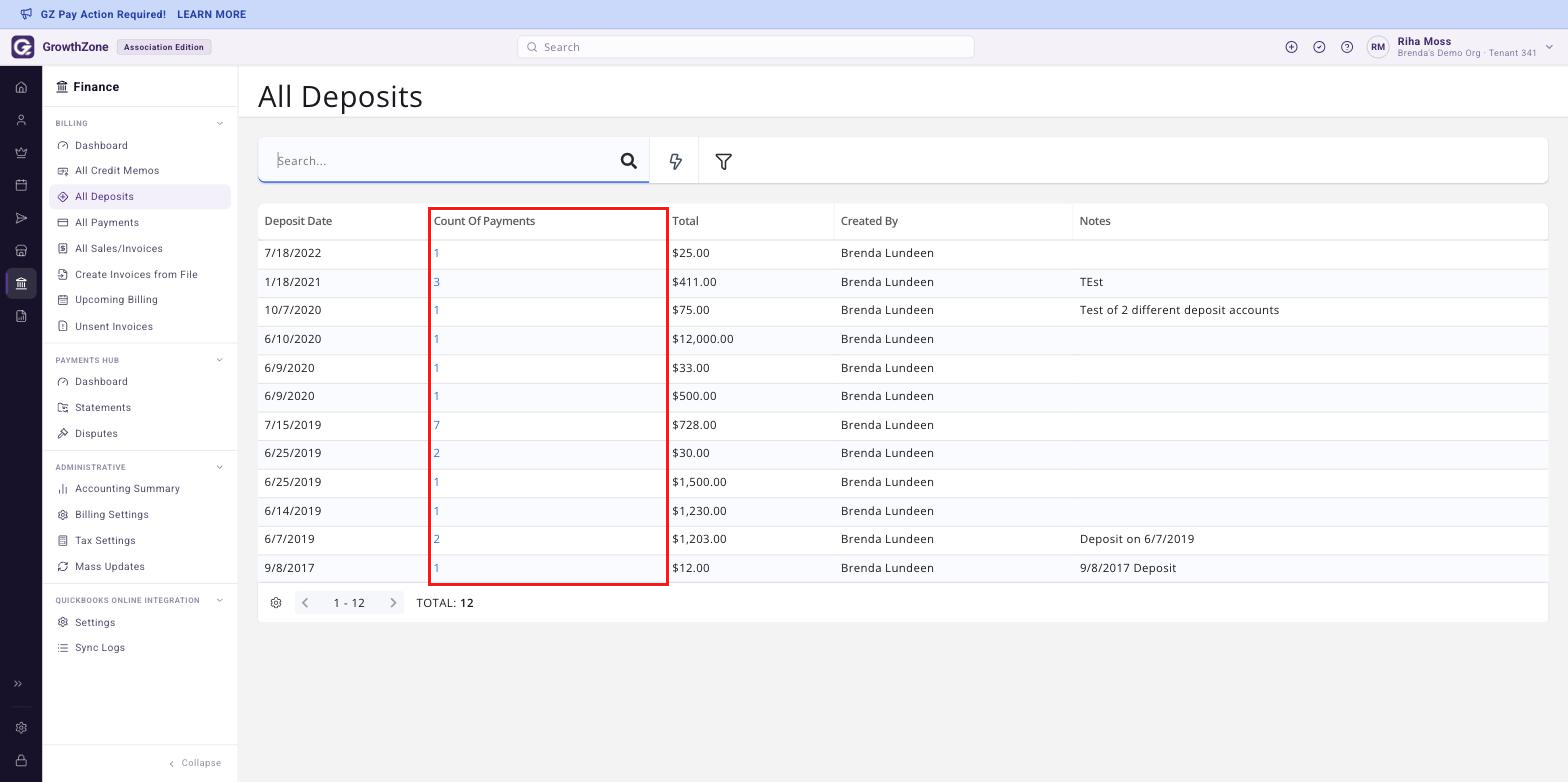The height and width of the screenshot is (782, 1568).
Task: Open payment count 7 for 7/15/2019 deposit
Action: pos(436,425)
